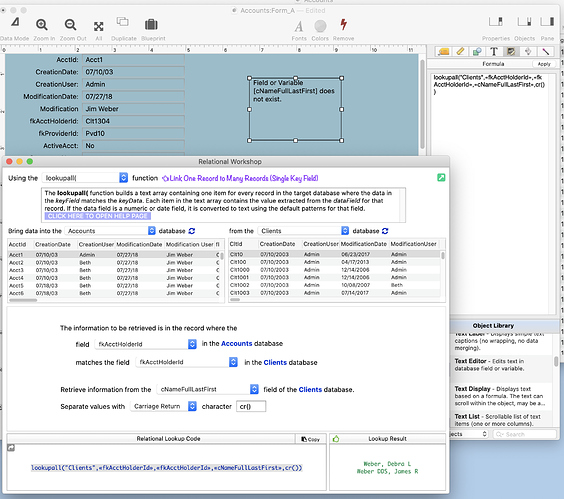Apply the formula in properties panel
Image resolution: width=564 pixels, height=499 pixels.
(x=544, y=64)
